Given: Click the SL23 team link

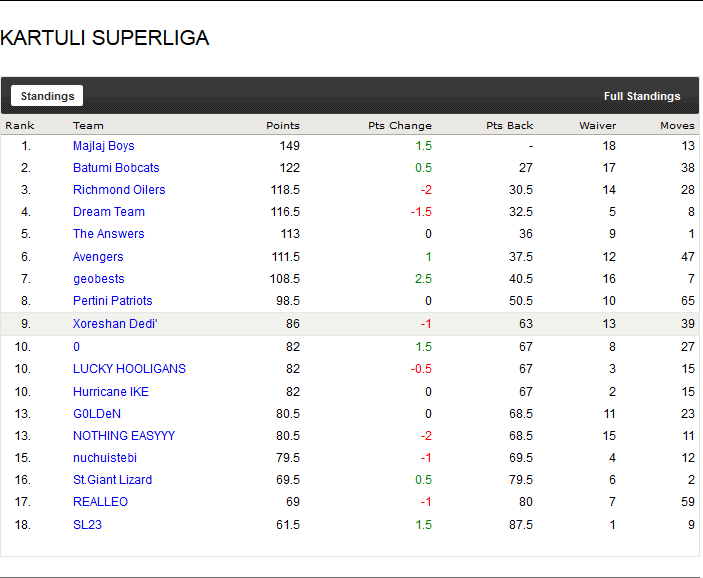Looking at the screenshot, I should 87,525.
